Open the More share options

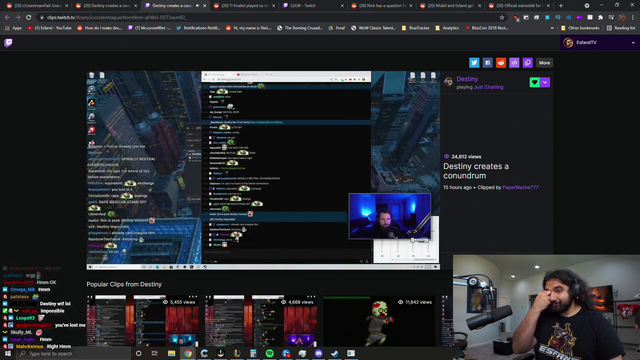pyautogui.click(x=544, y=63)
